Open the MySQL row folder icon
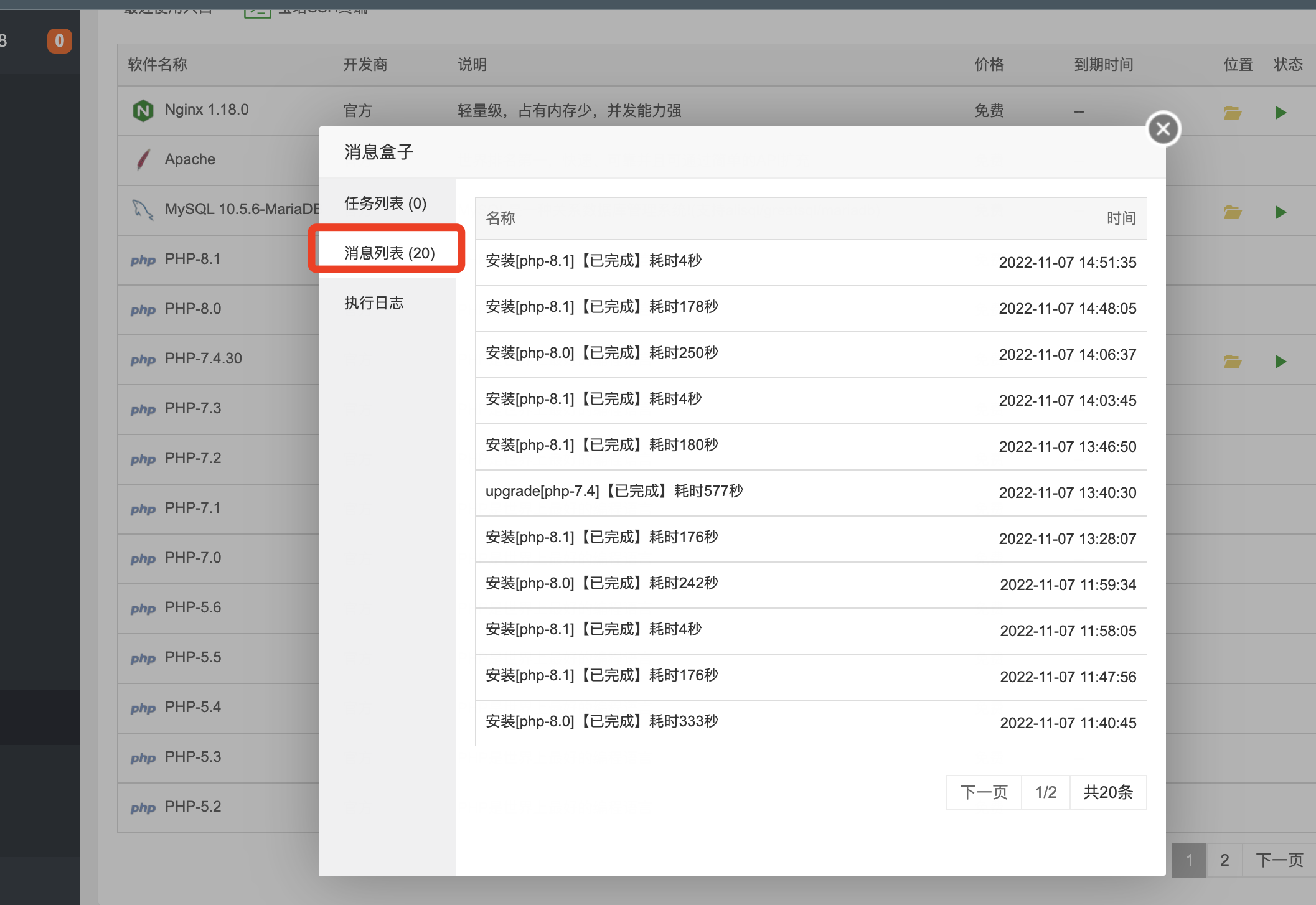Viewport: 1316px width, 905px height. coord(1232,212)
